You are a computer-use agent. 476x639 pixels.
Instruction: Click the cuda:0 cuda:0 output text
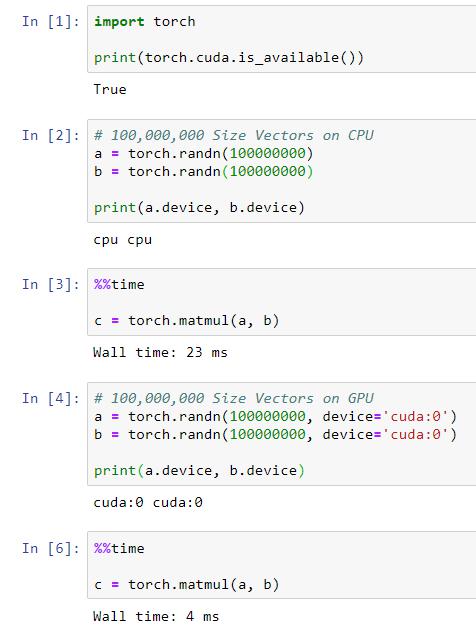pos(148,502)
